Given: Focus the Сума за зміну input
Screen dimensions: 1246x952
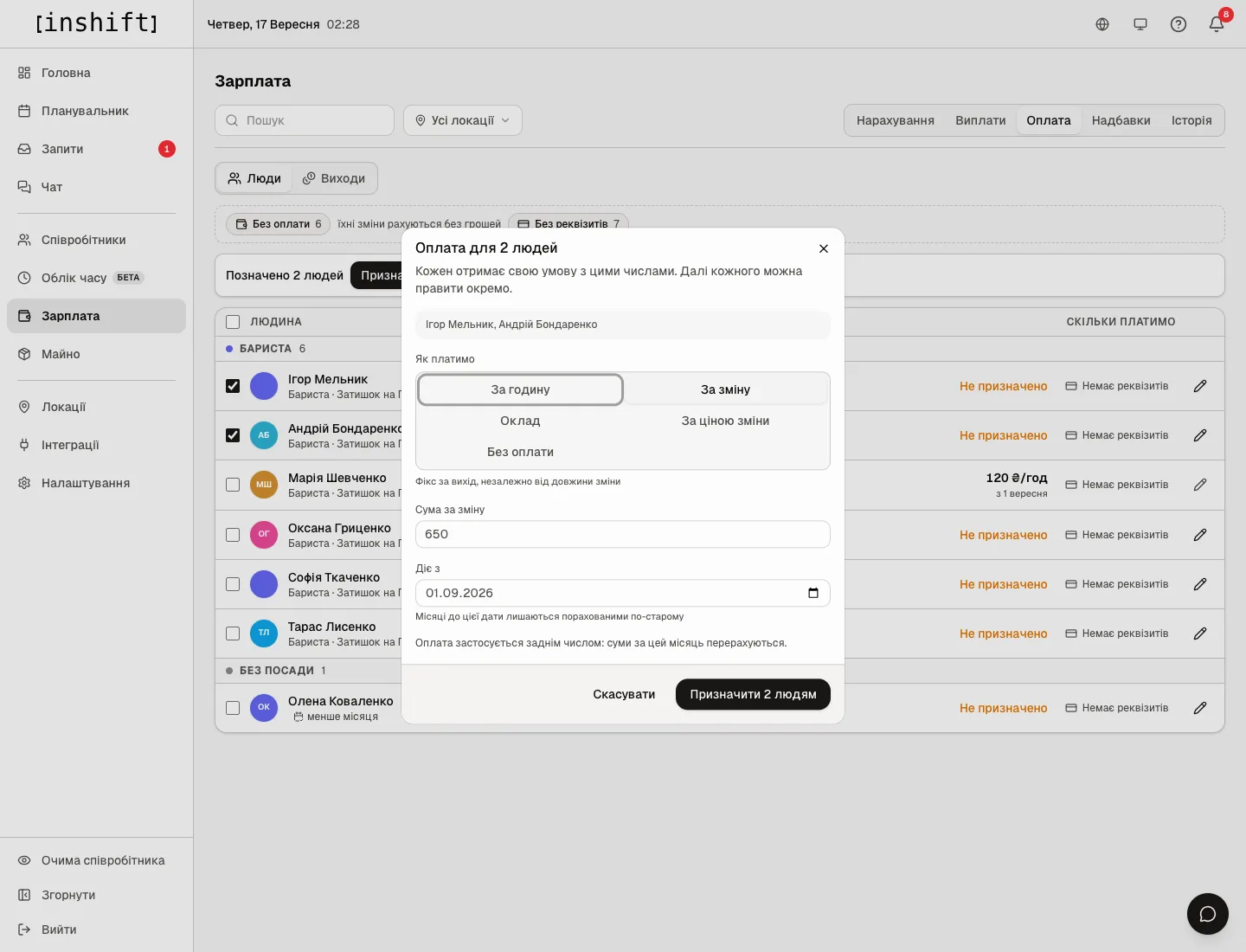Looking at the screenshot, I should coord(623,534).
